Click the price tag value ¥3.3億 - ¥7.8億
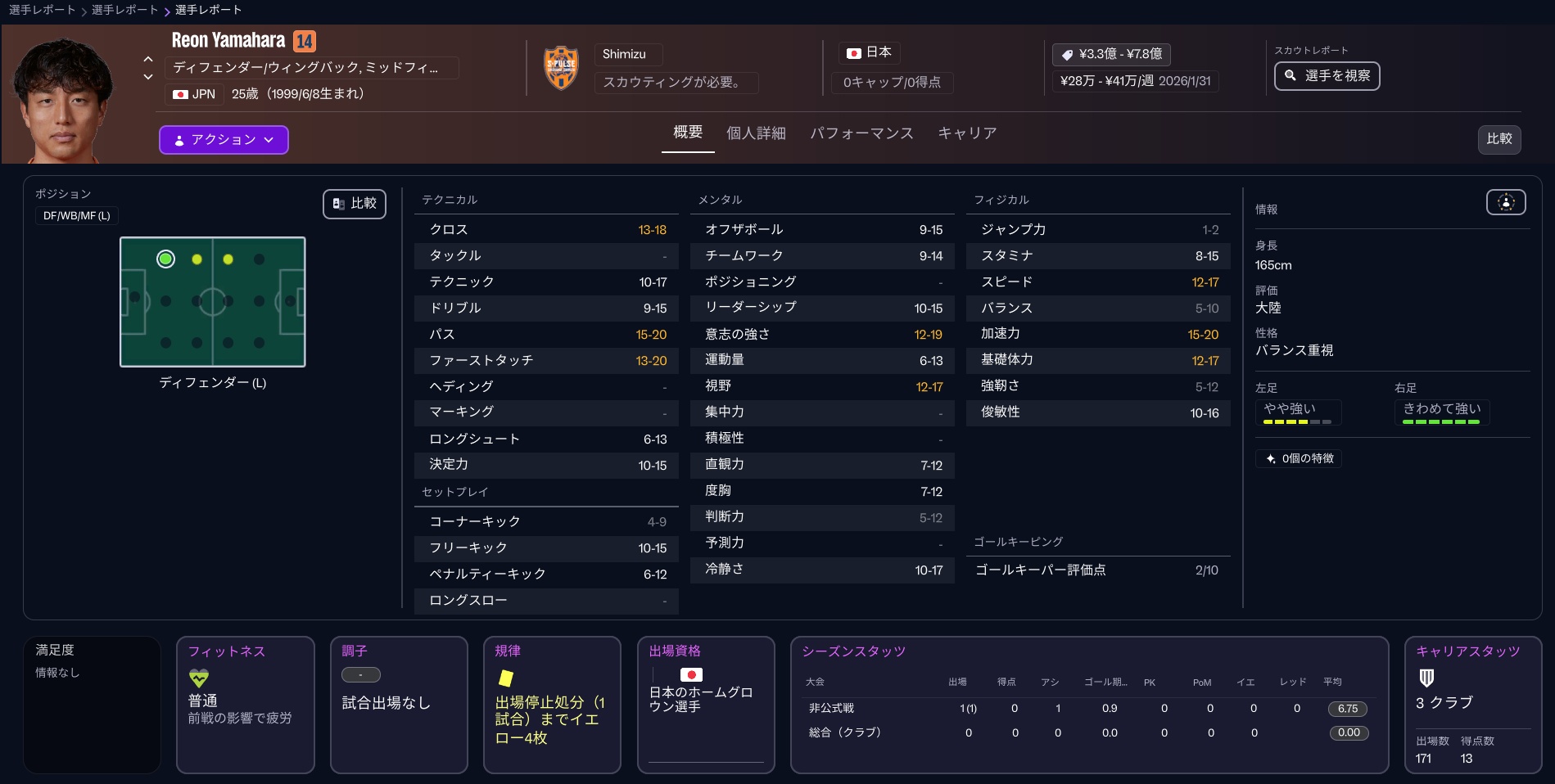This screenshot has height=784, width=1555. point(1111,54)
